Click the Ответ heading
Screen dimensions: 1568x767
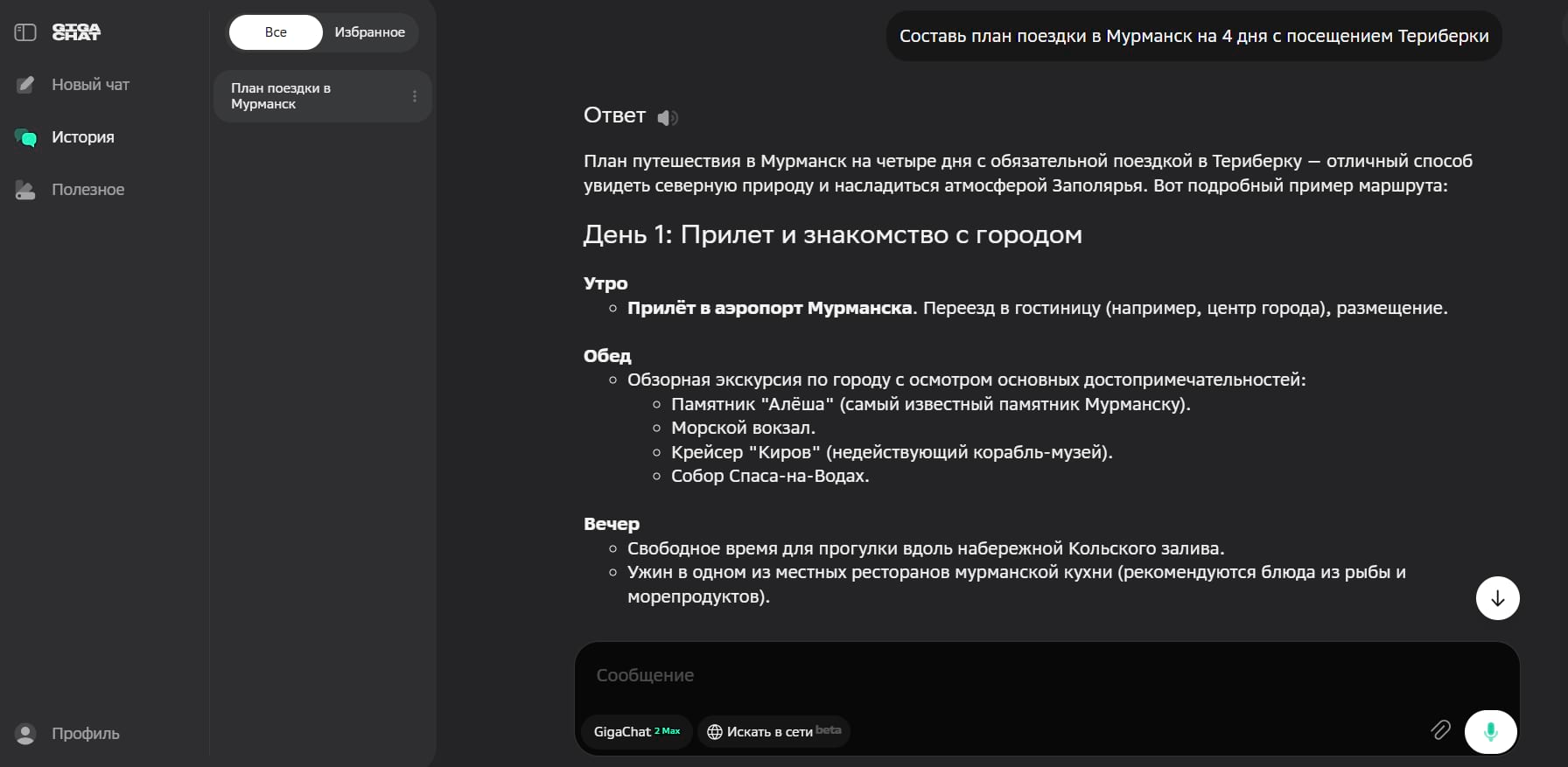614,115
